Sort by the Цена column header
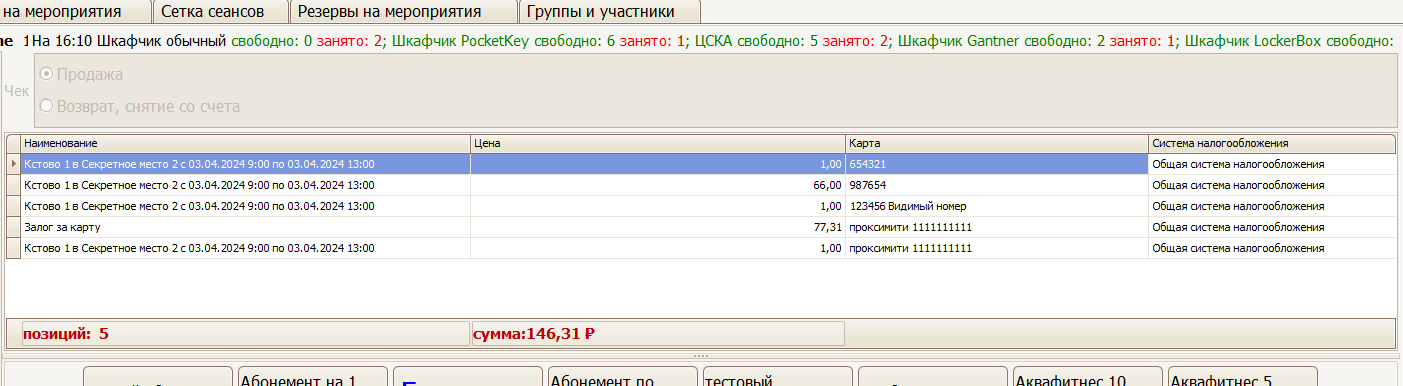The image size is (1403, 386). coord(658,144)
